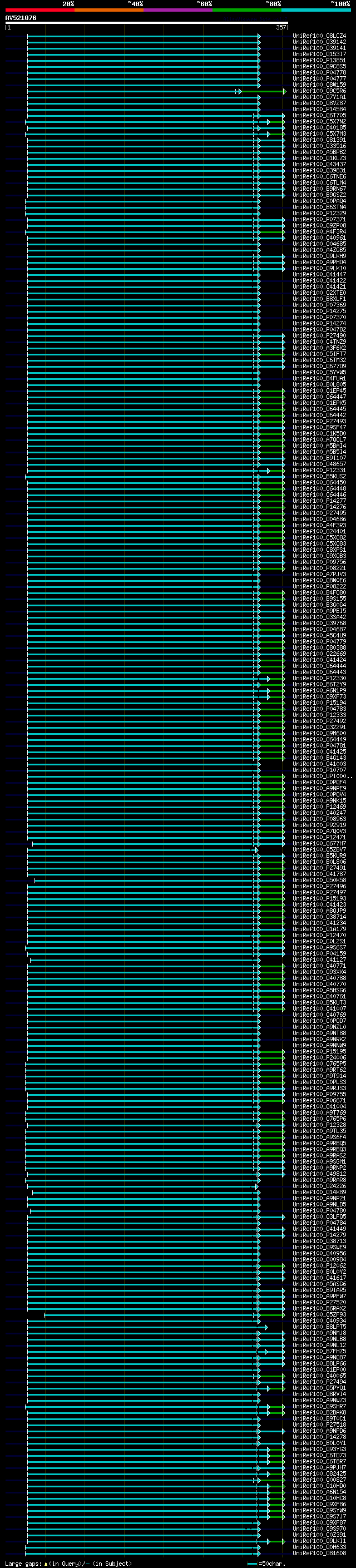The height and width of the screenshot is (1568, 356).
Task: Select hit label UniRef100_C0PQF4
Action: point(319,783)
